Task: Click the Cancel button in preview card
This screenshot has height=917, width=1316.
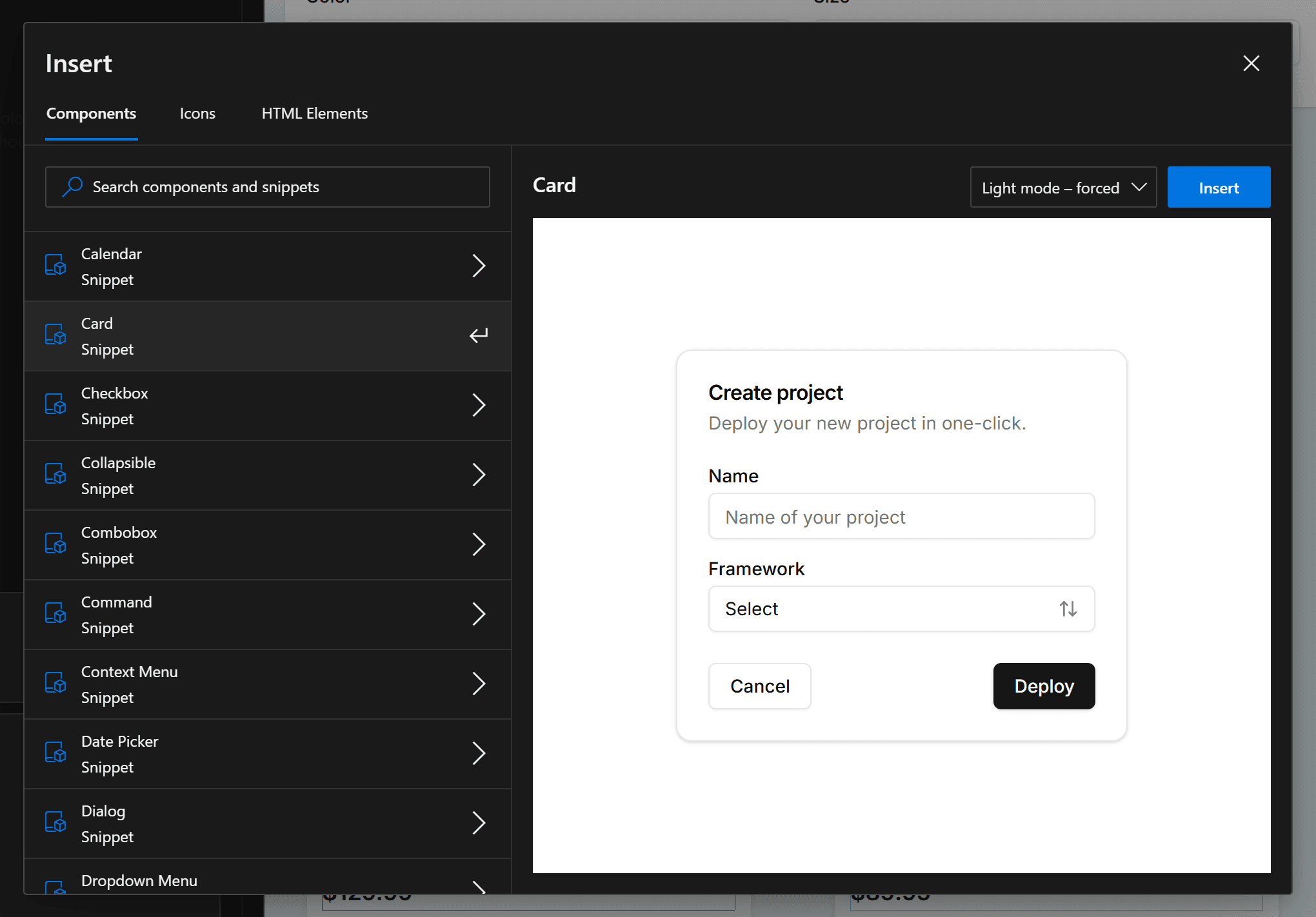Action: pyautogui.click(x=759, y=686)
